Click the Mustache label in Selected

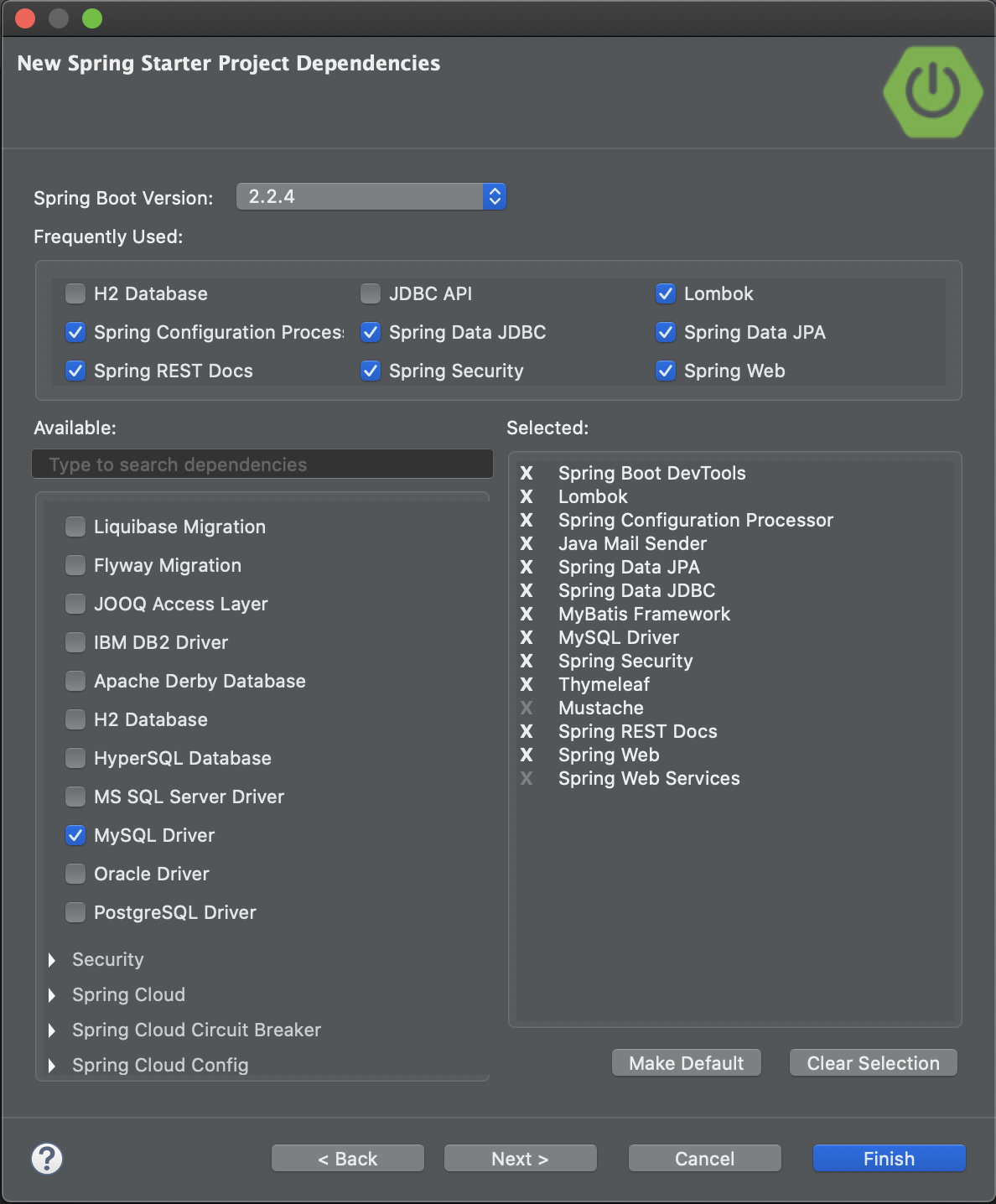pyautogui.click(x=601, y=708)
